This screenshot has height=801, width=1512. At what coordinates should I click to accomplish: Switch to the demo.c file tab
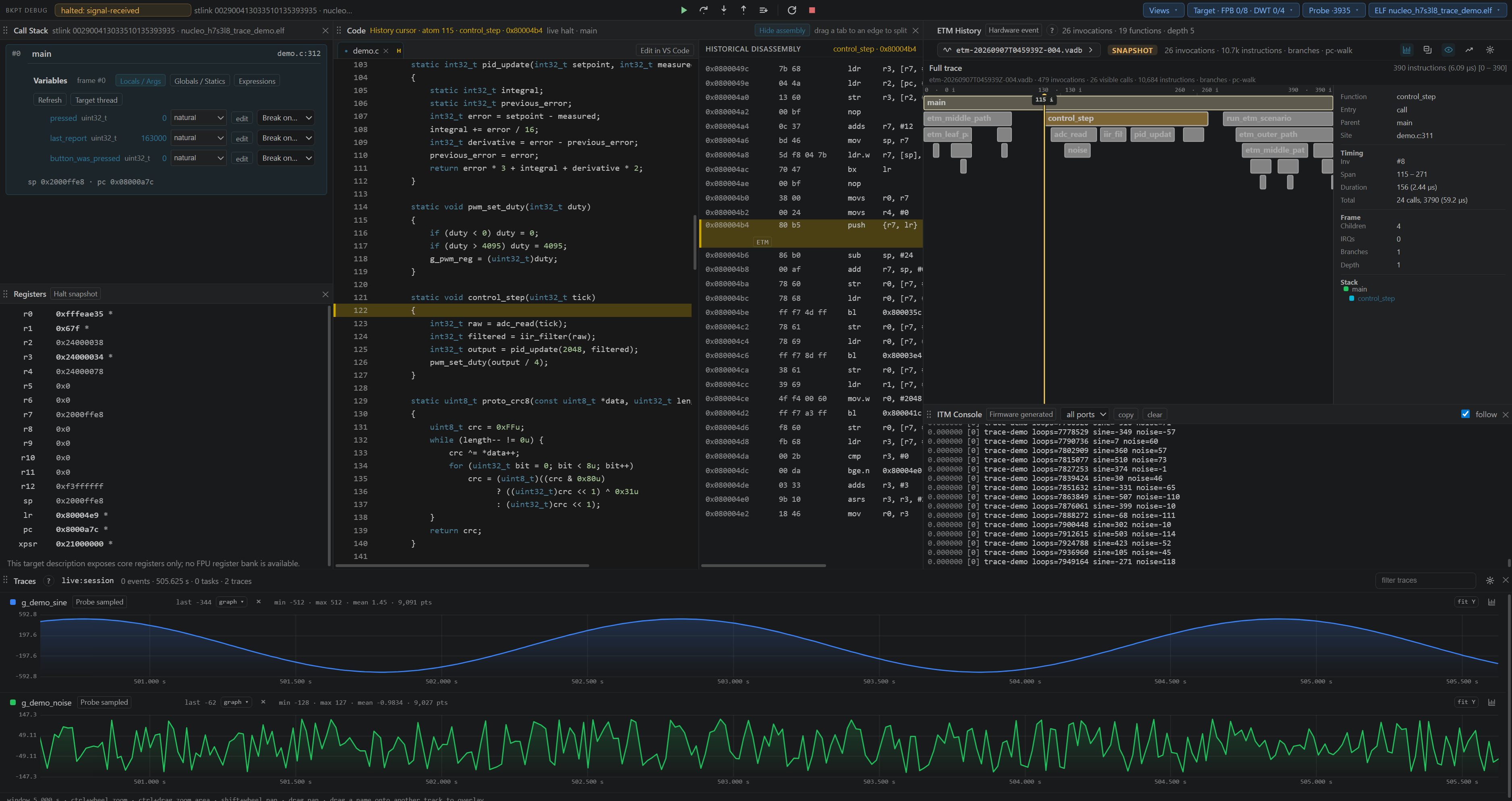pos(366,51)
